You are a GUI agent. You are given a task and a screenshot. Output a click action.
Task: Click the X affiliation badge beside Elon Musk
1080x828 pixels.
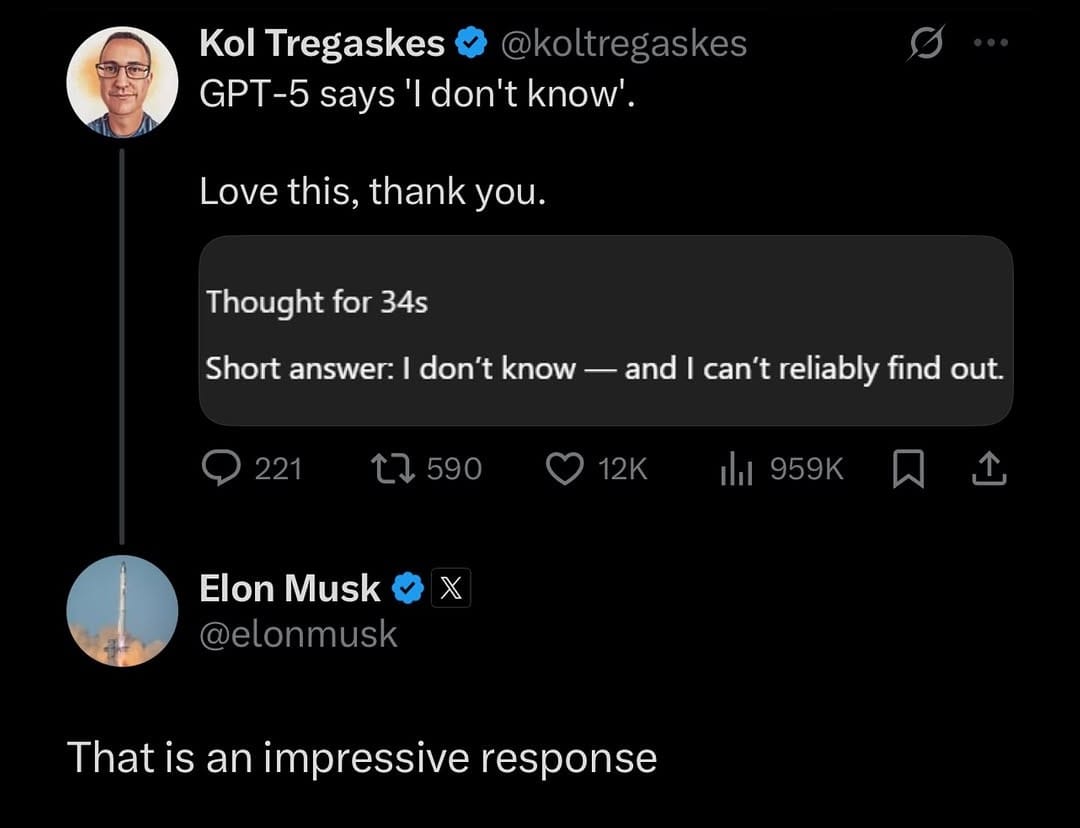(451, 590)
